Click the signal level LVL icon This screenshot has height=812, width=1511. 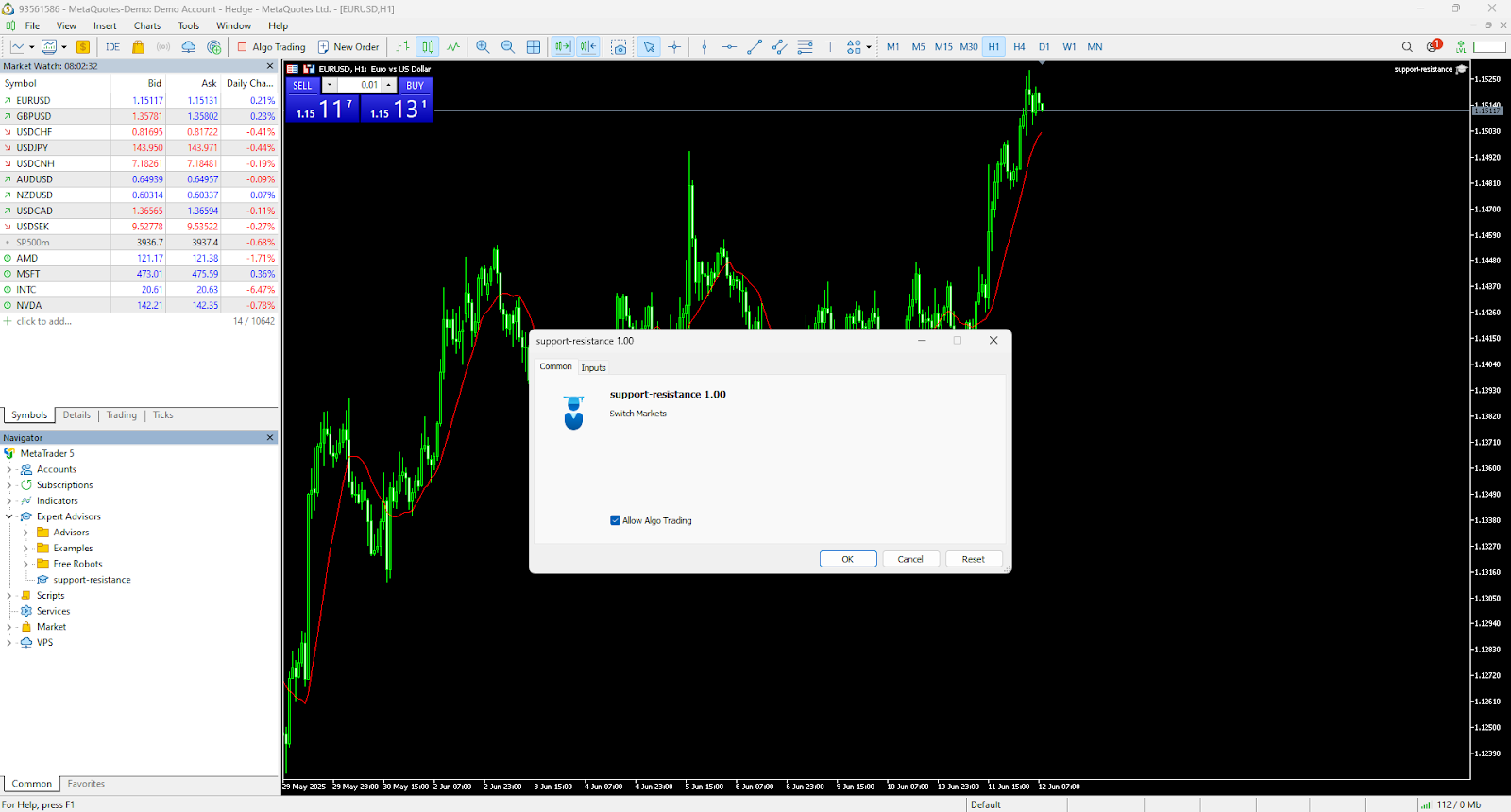click(1461, 47)
